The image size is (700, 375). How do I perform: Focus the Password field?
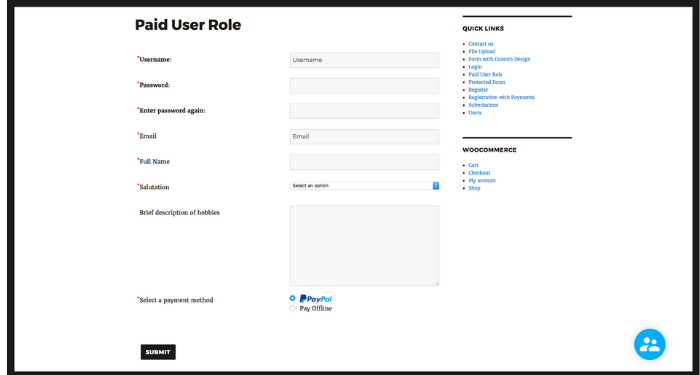(x=364, y=86)
